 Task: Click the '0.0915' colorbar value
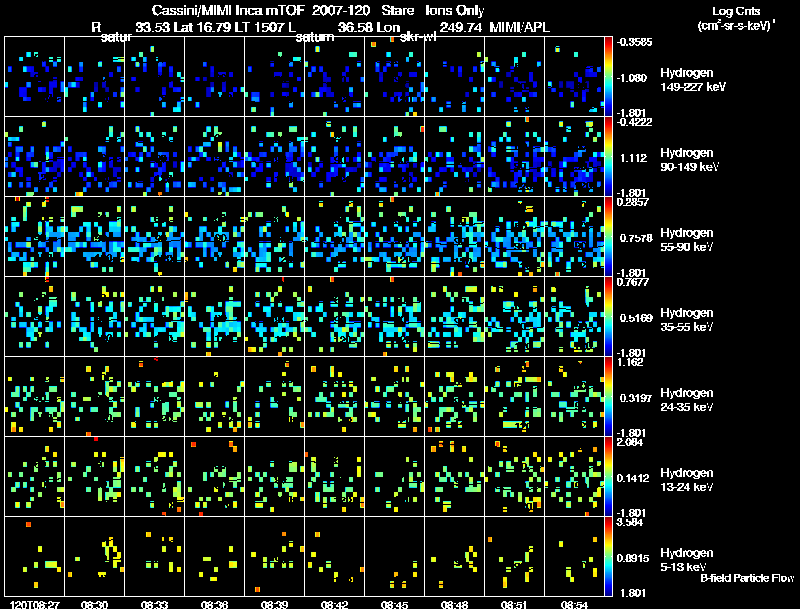pyautogui.click(x=633, y=559)
